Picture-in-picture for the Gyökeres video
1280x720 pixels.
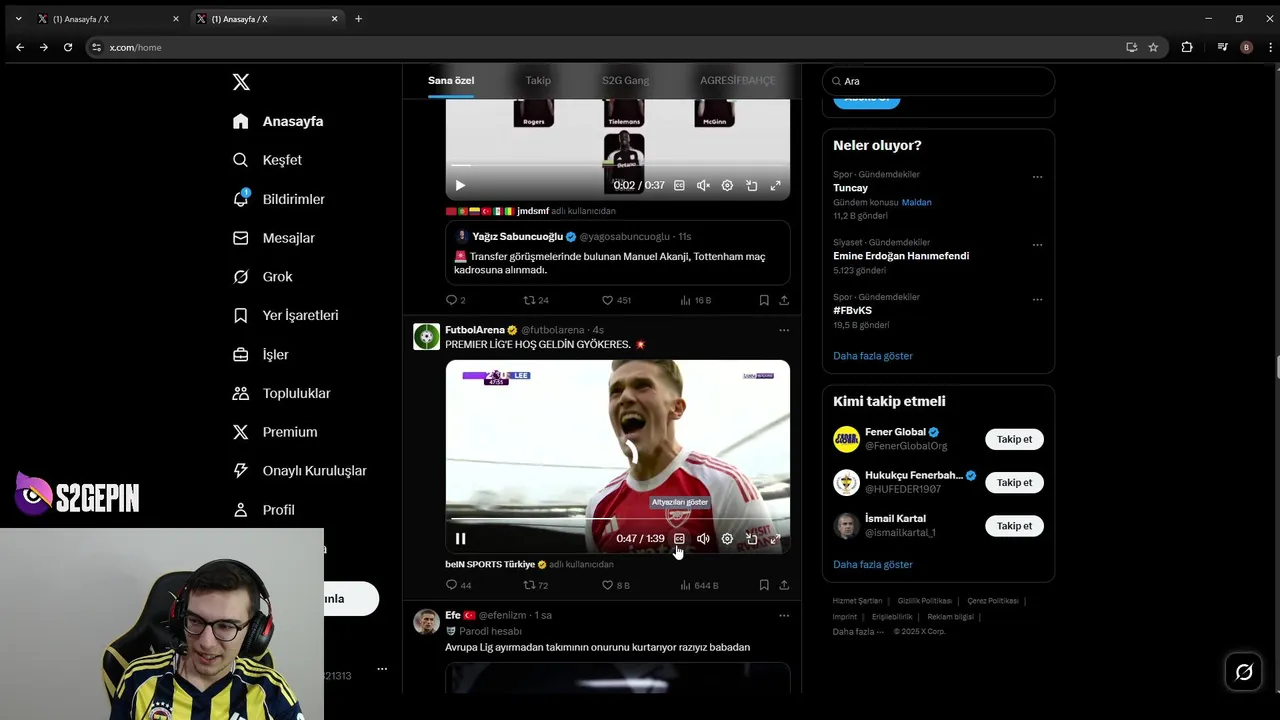click(x=751, y=539)
